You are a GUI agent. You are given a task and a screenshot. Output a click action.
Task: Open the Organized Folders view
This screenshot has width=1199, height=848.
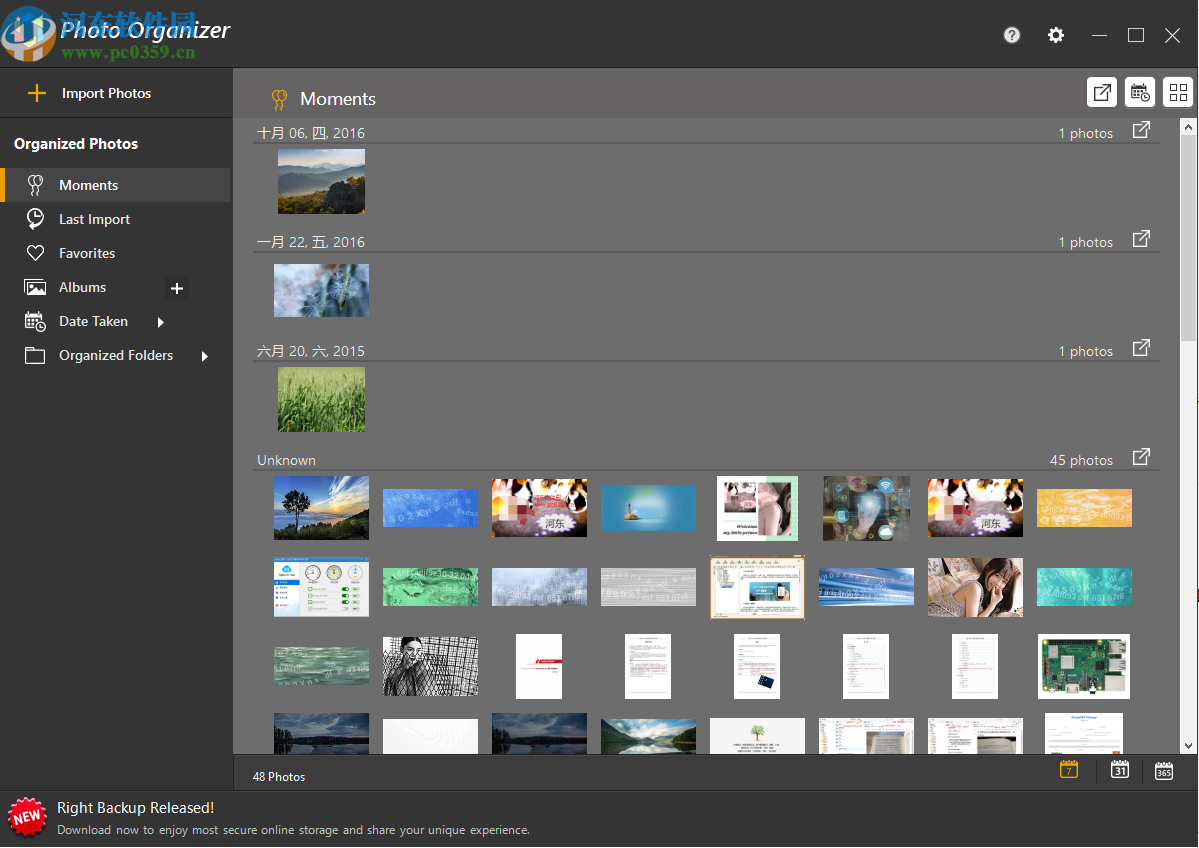tap(116, 355)
